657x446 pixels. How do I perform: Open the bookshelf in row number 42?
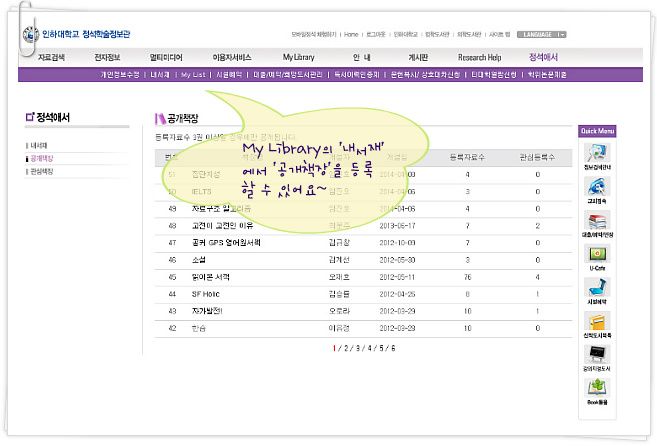[x=199, y=328]
